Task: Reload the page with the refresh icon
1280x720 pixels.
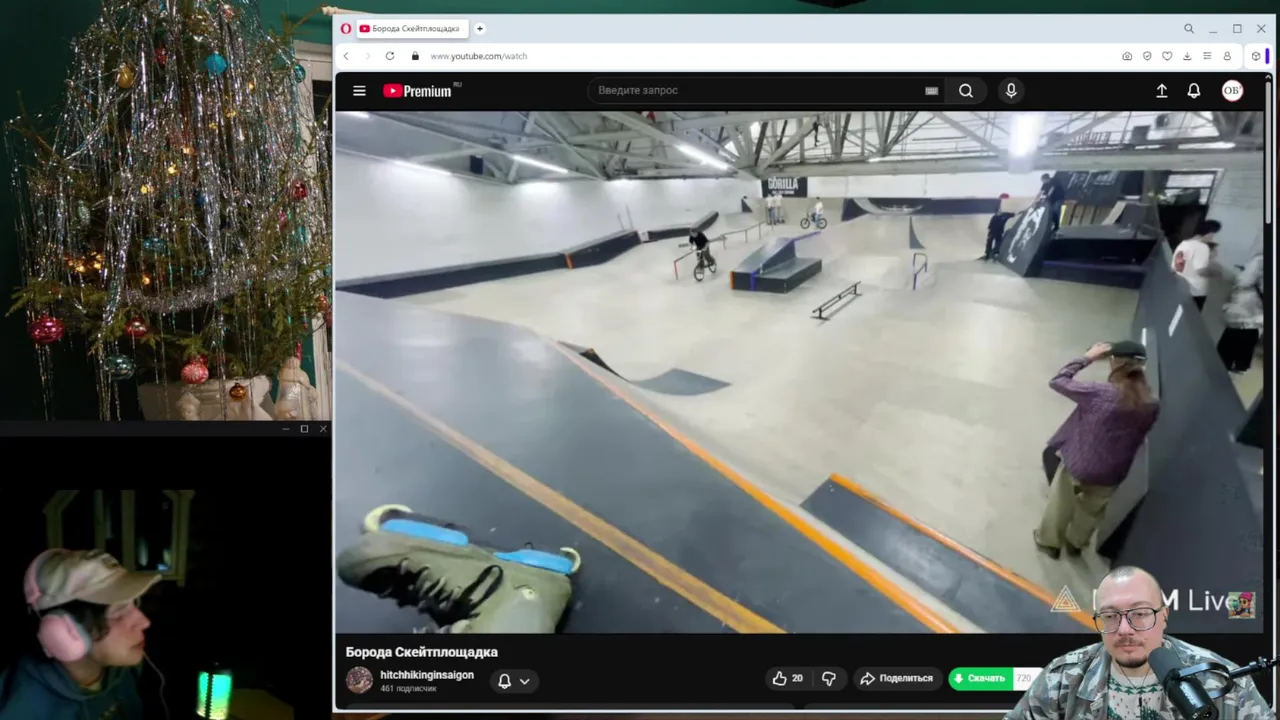Action: [x=390, y=56]
